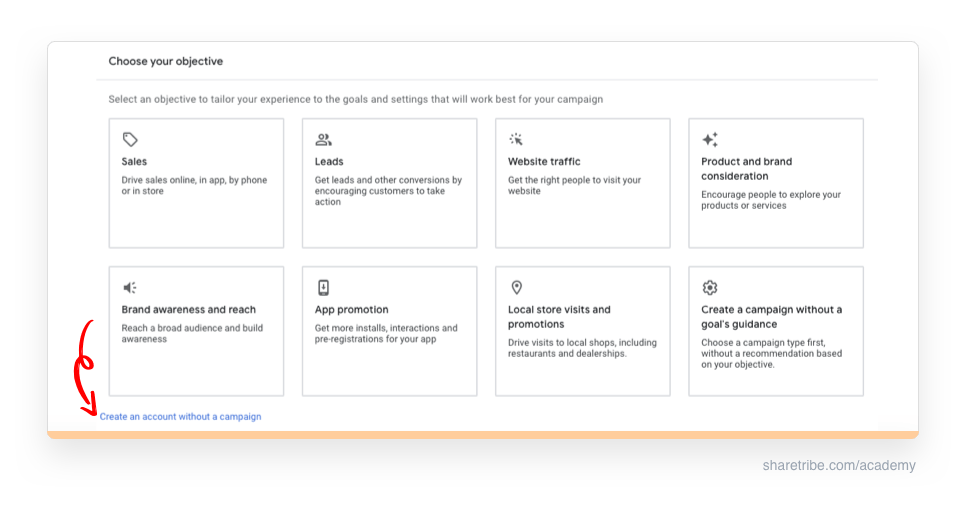This screenshot has height=521, width=975.
Task: Choose Create a campaign without a goal's guidance
Action: pyautogui.click(x=771, y=316)
